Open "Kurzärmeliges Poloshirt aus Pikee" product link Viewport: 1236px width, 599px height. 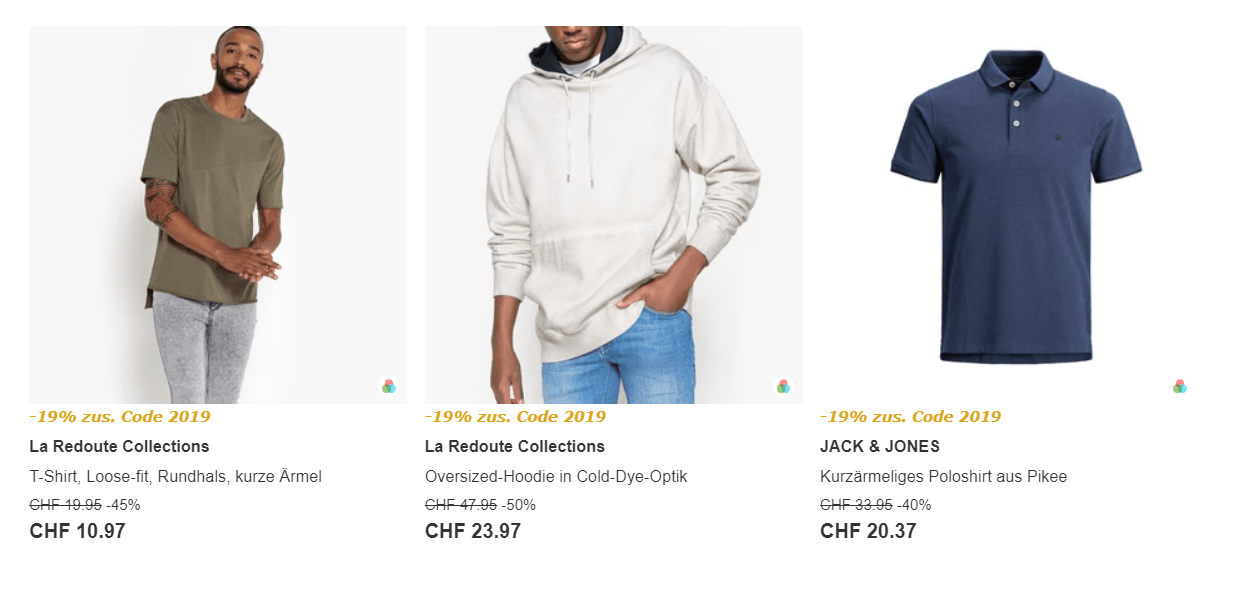click(947, 476)
